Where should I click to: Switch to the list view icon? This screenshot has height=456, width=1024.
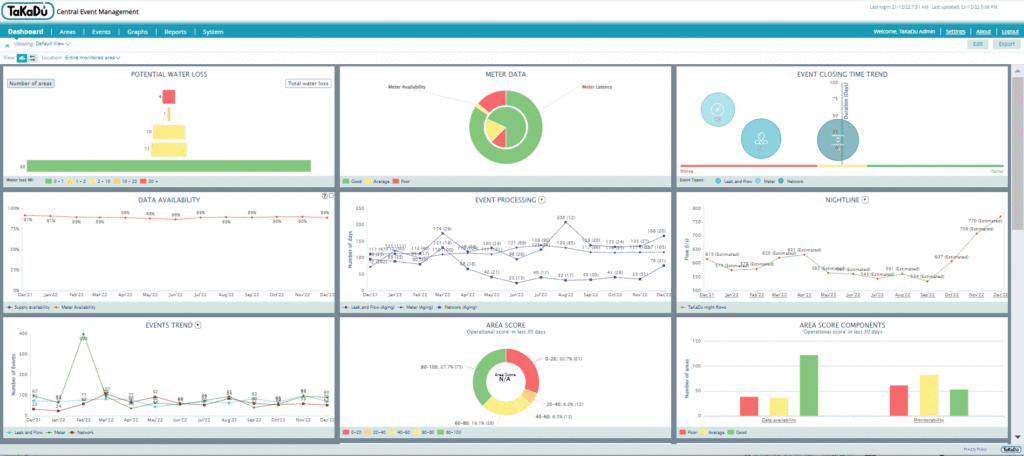coord(32,57)
